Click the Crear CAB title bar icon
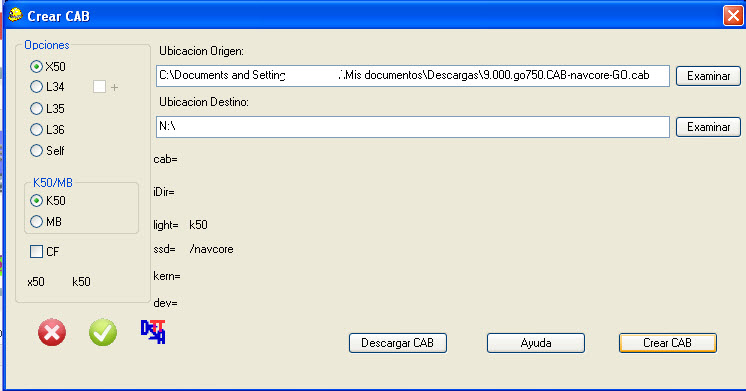The width and height of the screenshot is (746, 391). [15, 15]
